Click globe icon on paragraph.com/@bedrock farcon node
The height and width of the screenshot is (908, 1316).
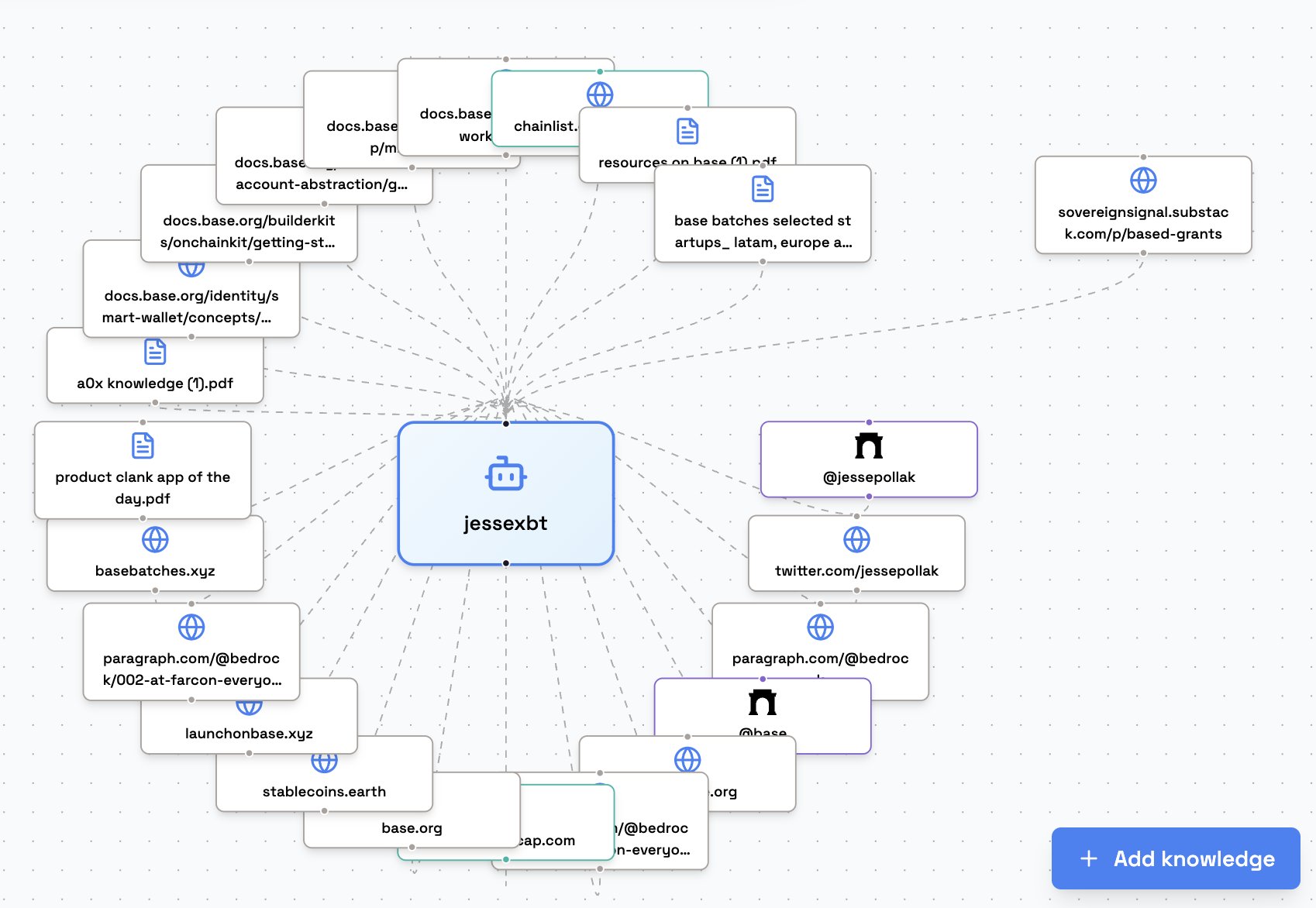191,627
